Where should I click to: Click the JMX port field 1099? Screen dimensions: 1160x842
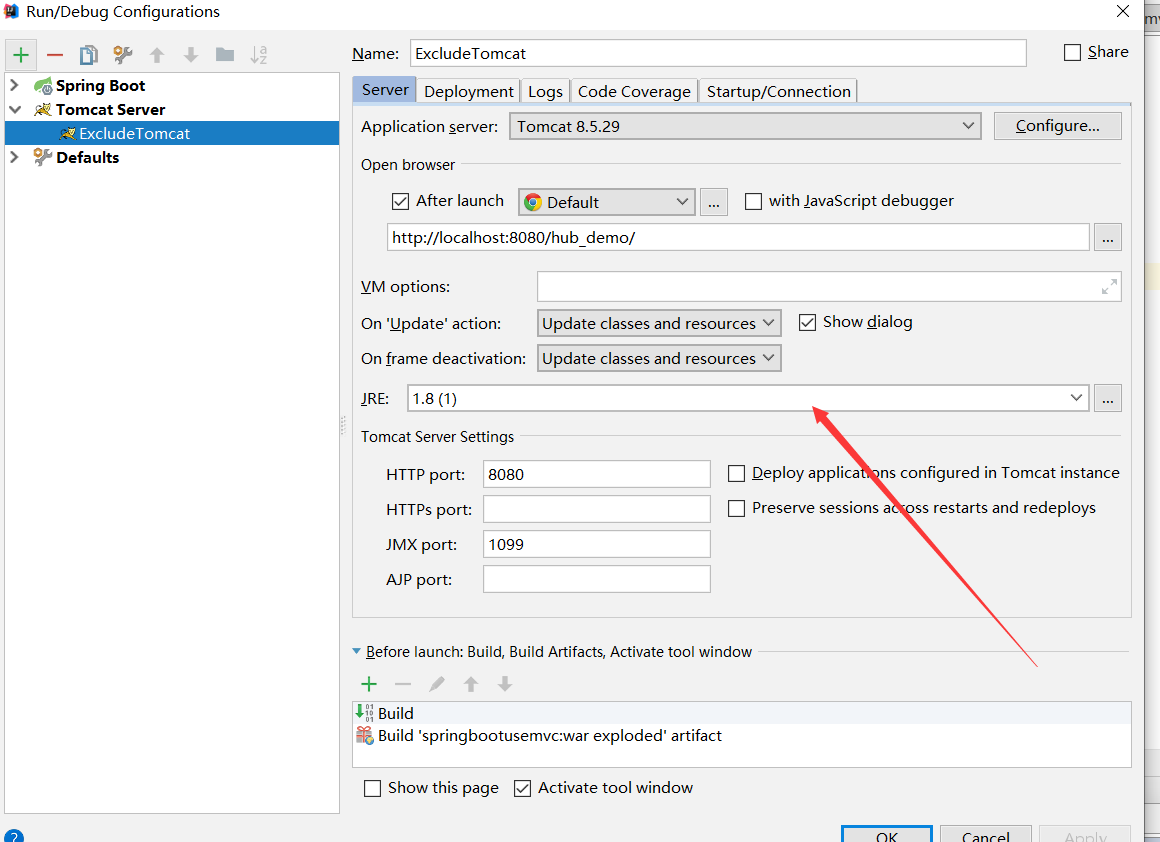pyautogui.click(x=596, y=545)
